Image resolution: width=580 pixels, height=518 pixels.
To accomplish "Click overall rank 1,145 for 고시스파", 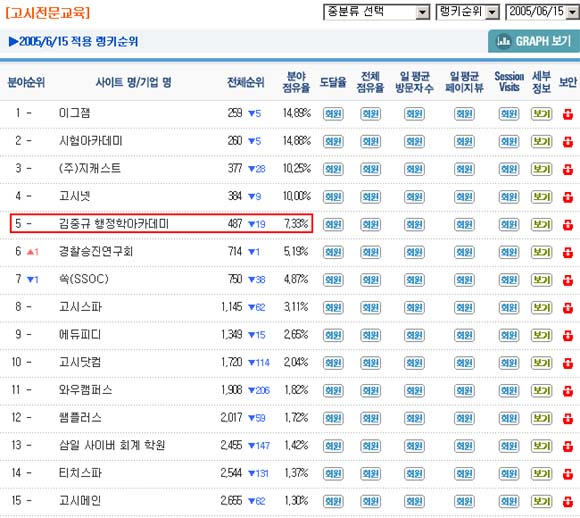I will point(232,307).
